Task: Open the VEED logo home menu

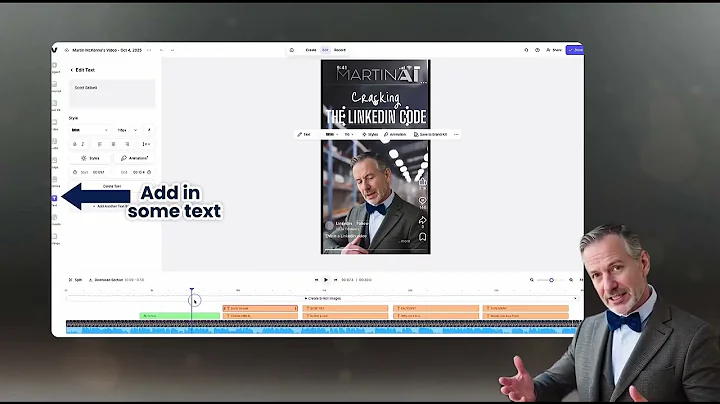Action: 54,50
